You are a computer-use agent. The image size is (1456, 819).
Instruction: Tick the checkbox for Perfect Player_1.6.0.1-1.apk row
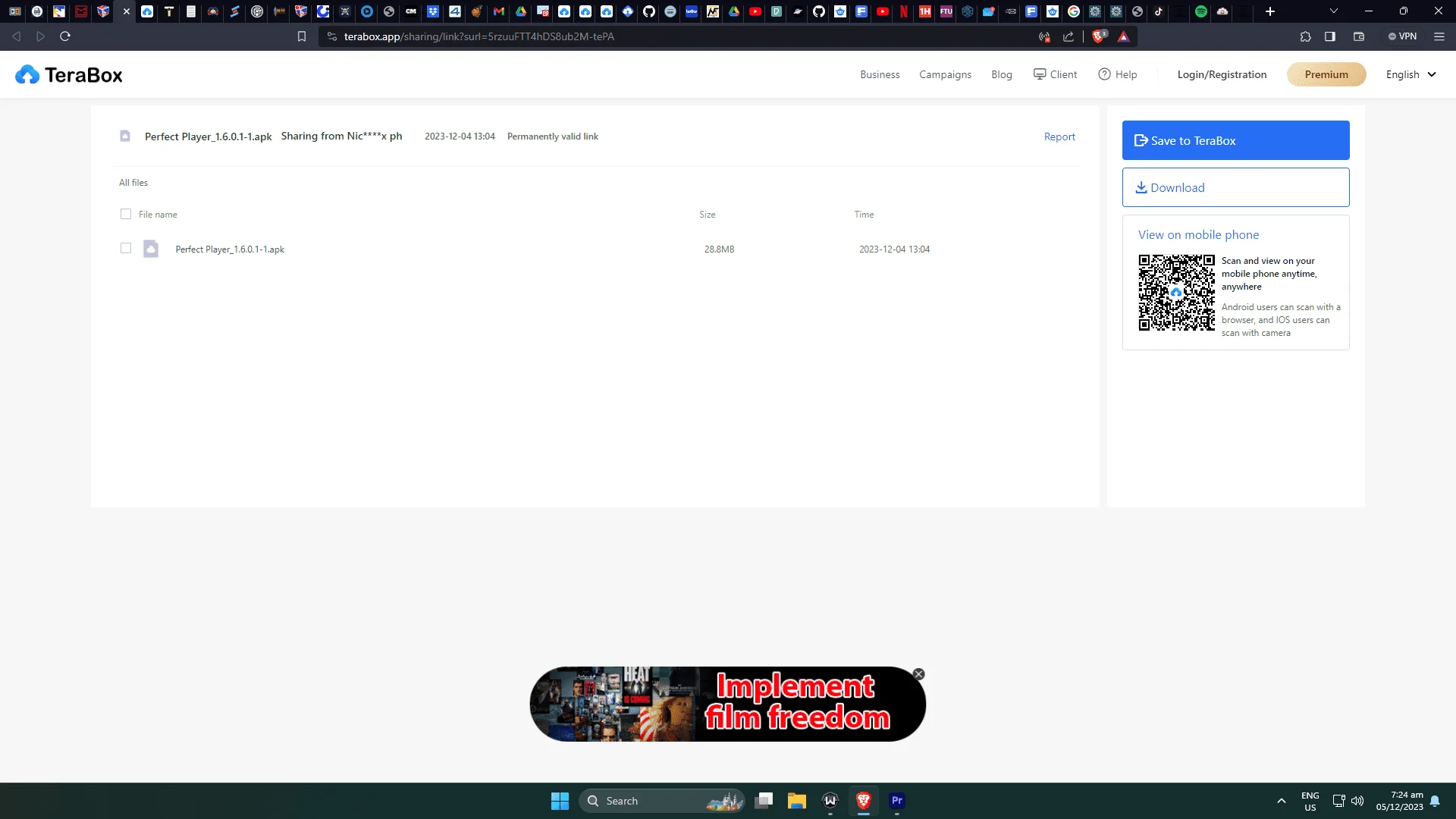(126, 248)
